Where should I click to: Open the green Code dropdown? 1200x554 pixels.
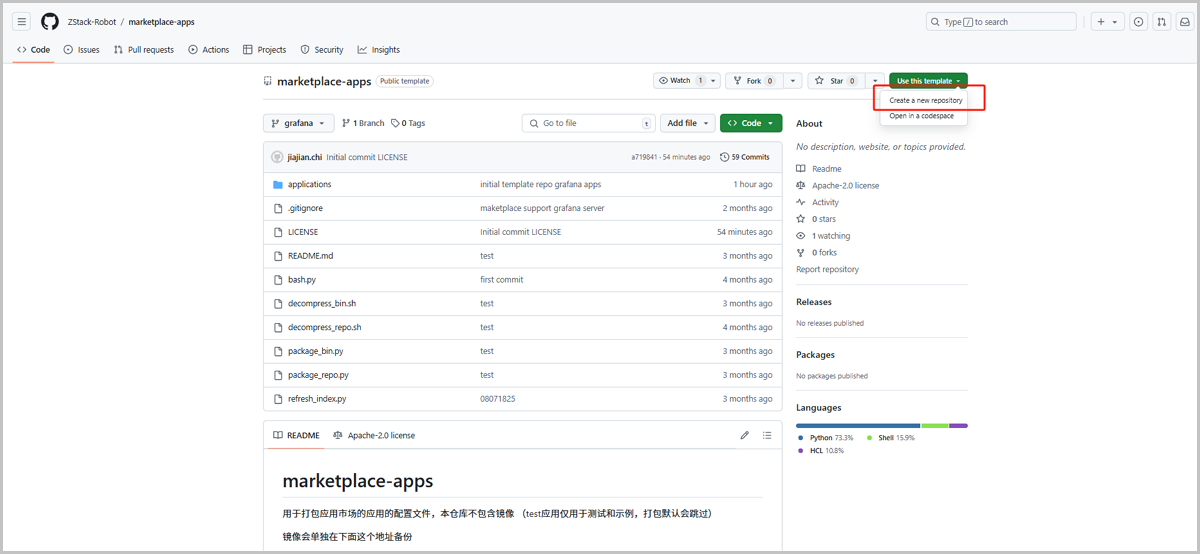(x=750, y=123)
